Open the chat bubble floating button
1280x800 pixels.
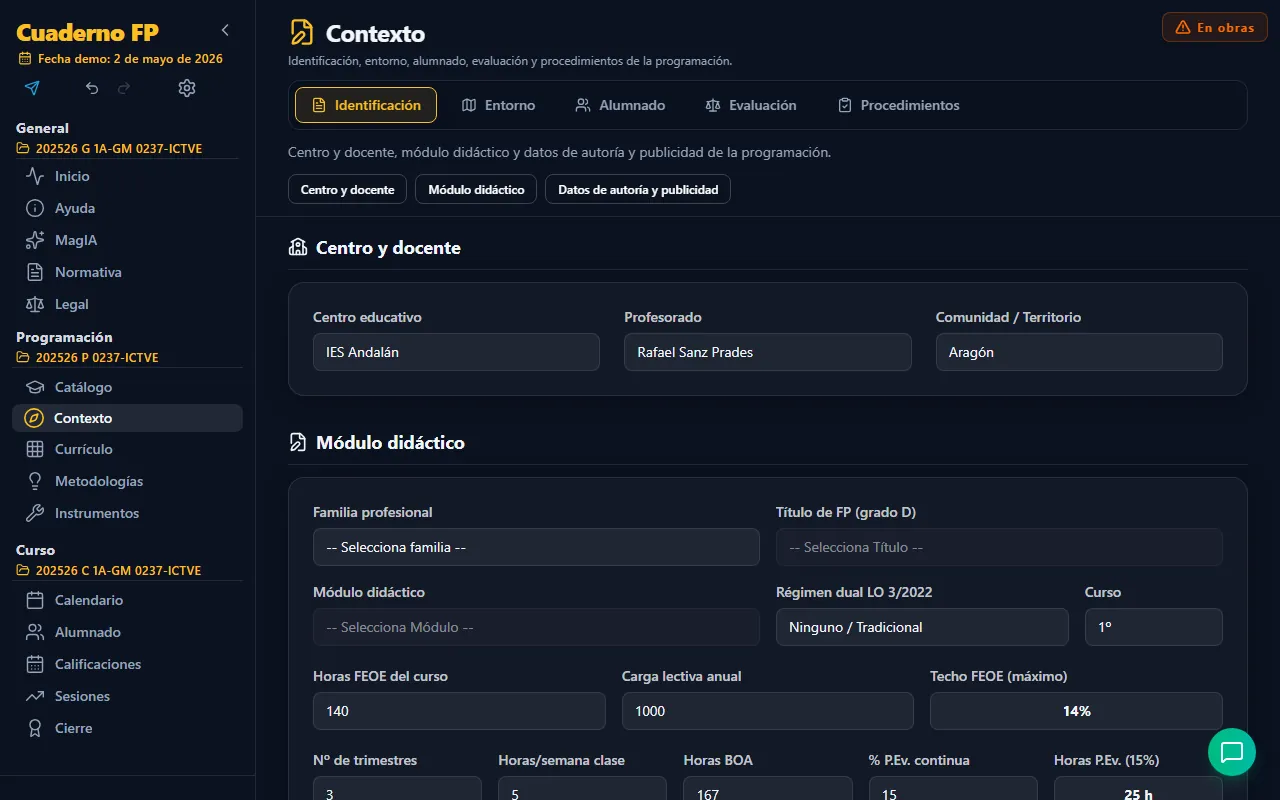tap(1232, 752)
